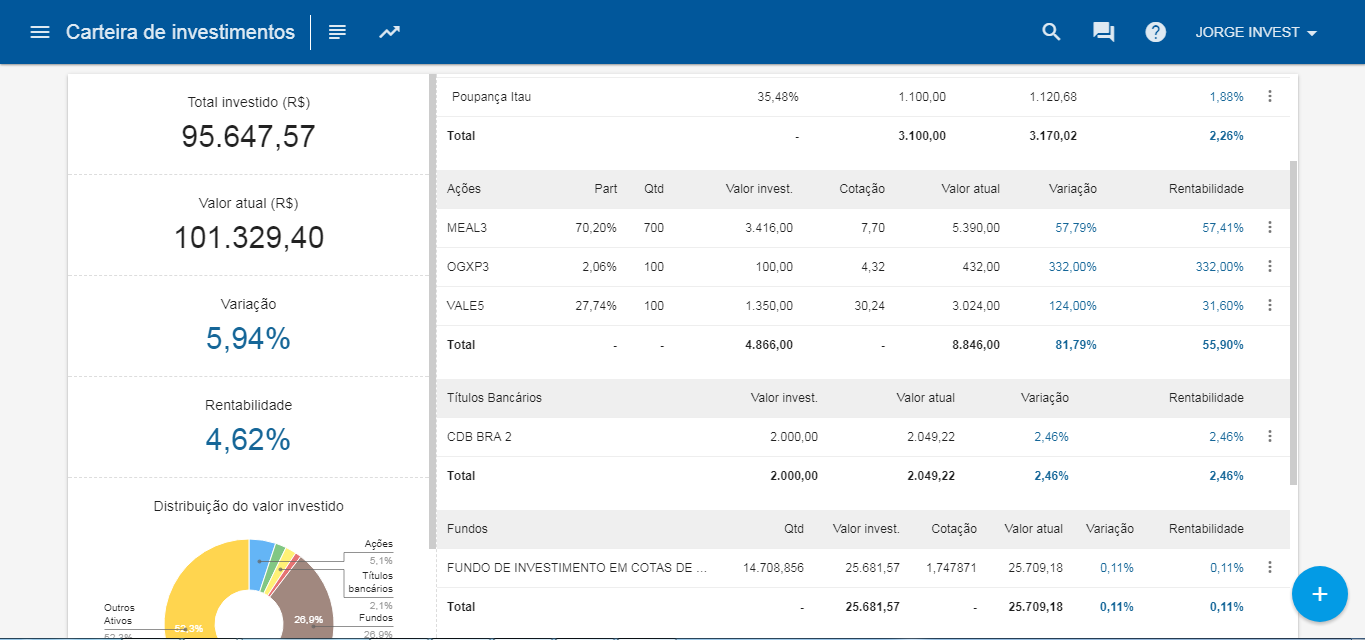Open options menu for the Fundo row

pyautogui.click(x=1270, y=567)
